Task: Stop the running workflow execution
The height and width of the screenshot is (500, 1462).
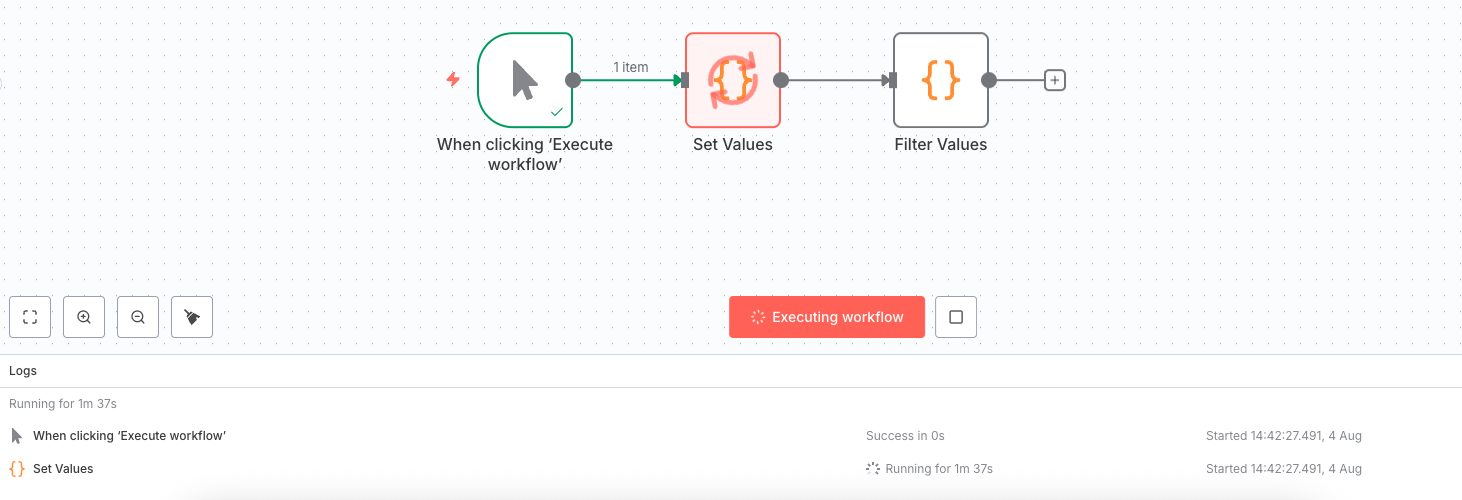Action: 955,317
